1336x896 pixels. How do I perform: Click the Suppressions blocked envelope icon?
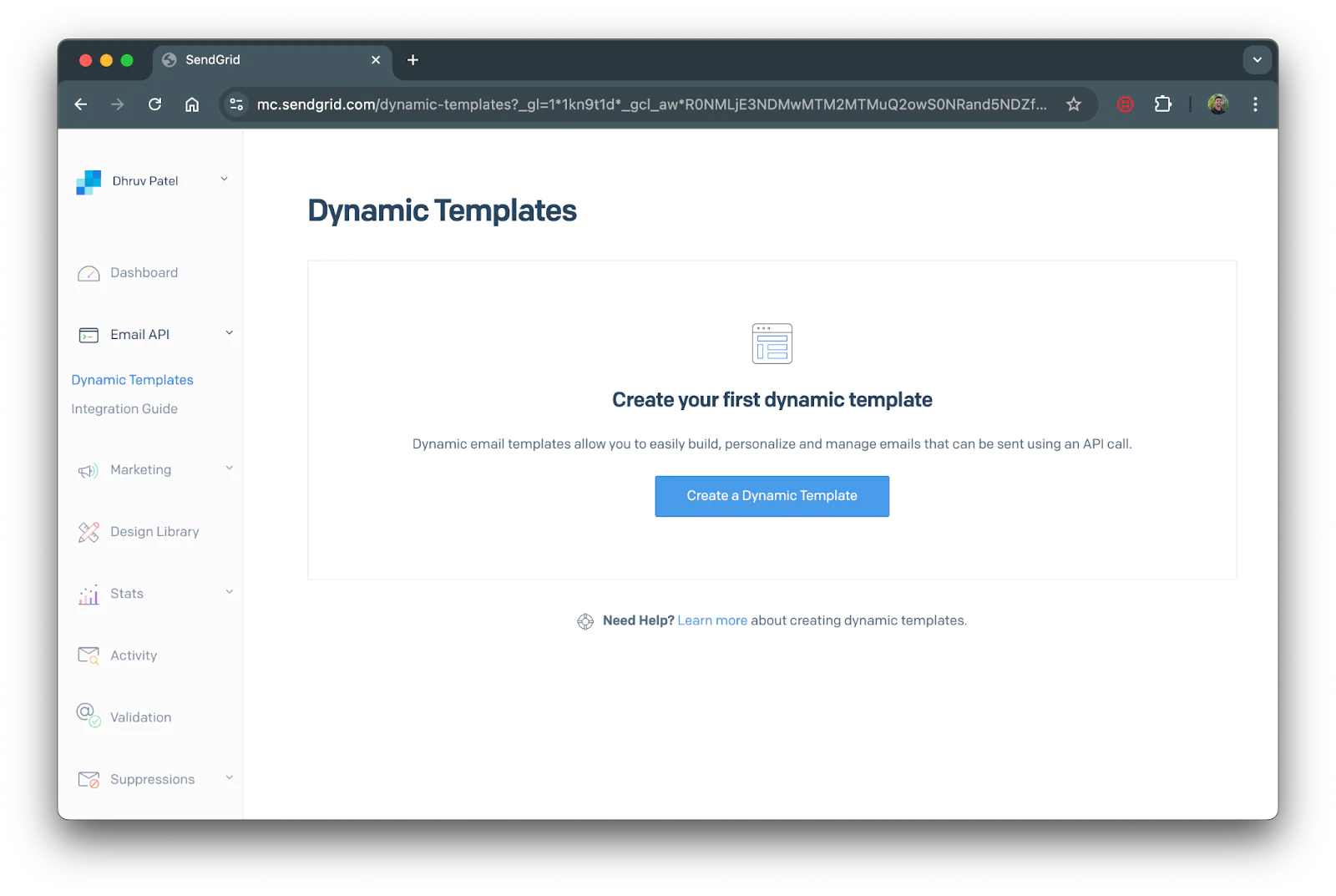coord(89,780)
